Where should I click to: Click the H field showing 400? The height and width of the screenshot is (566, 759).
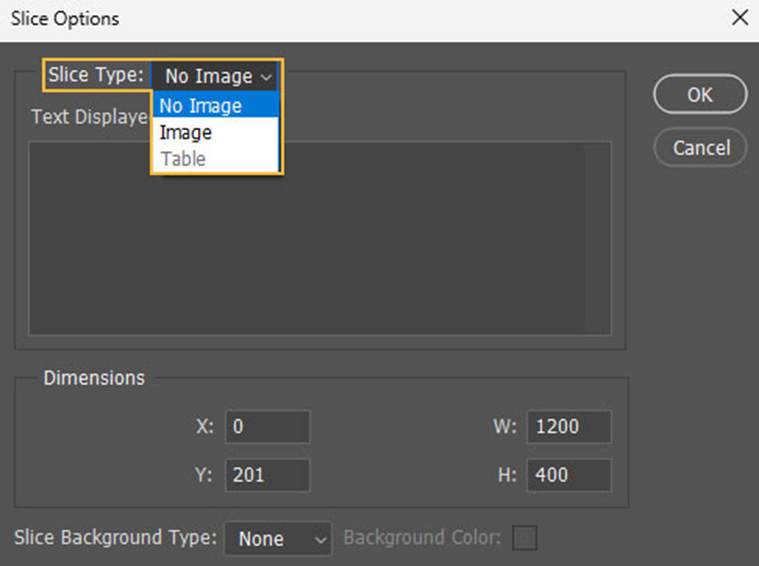(568, 474)
